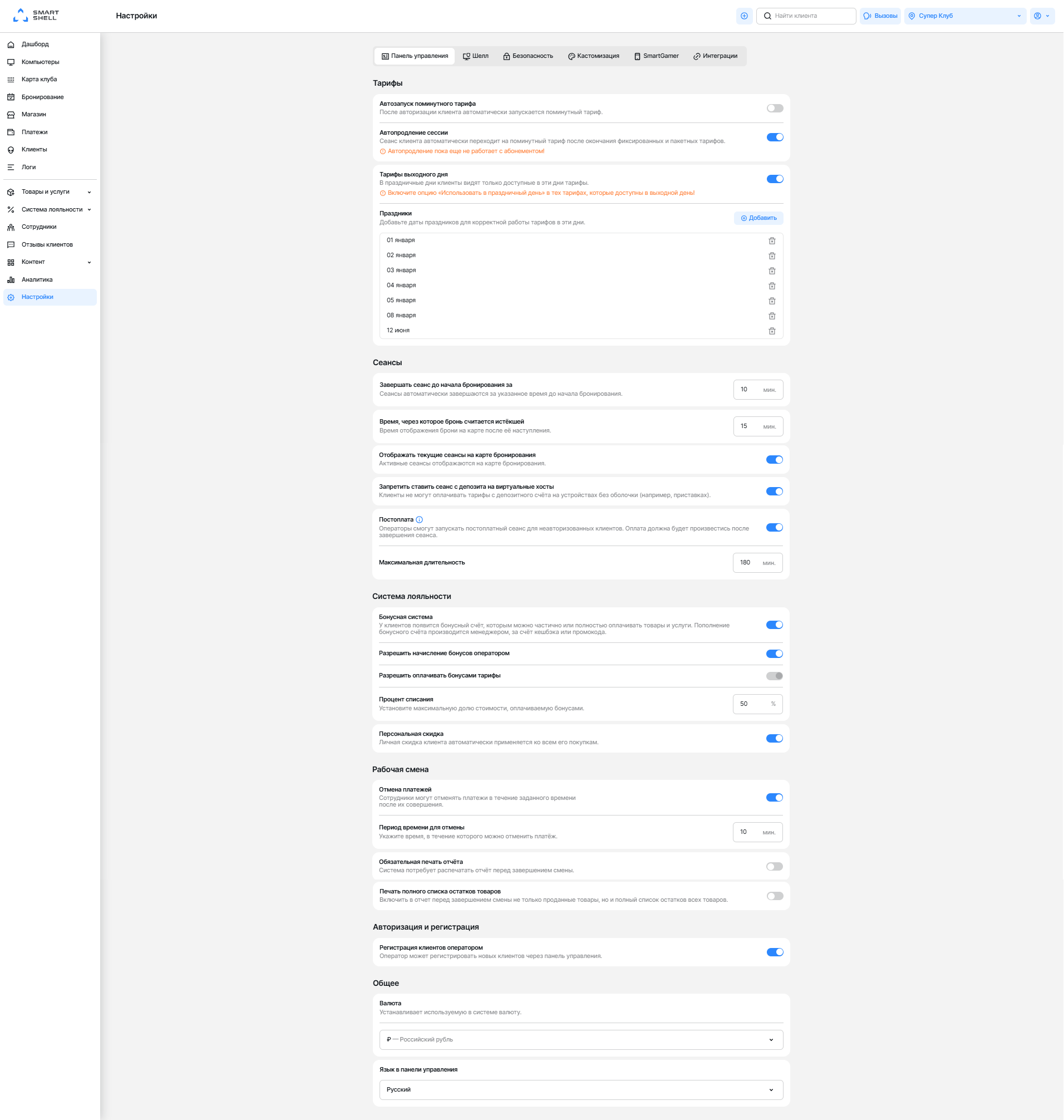Enable Обязательная печать отчёта toggle

pyautogui.click(x=774, y=866)
